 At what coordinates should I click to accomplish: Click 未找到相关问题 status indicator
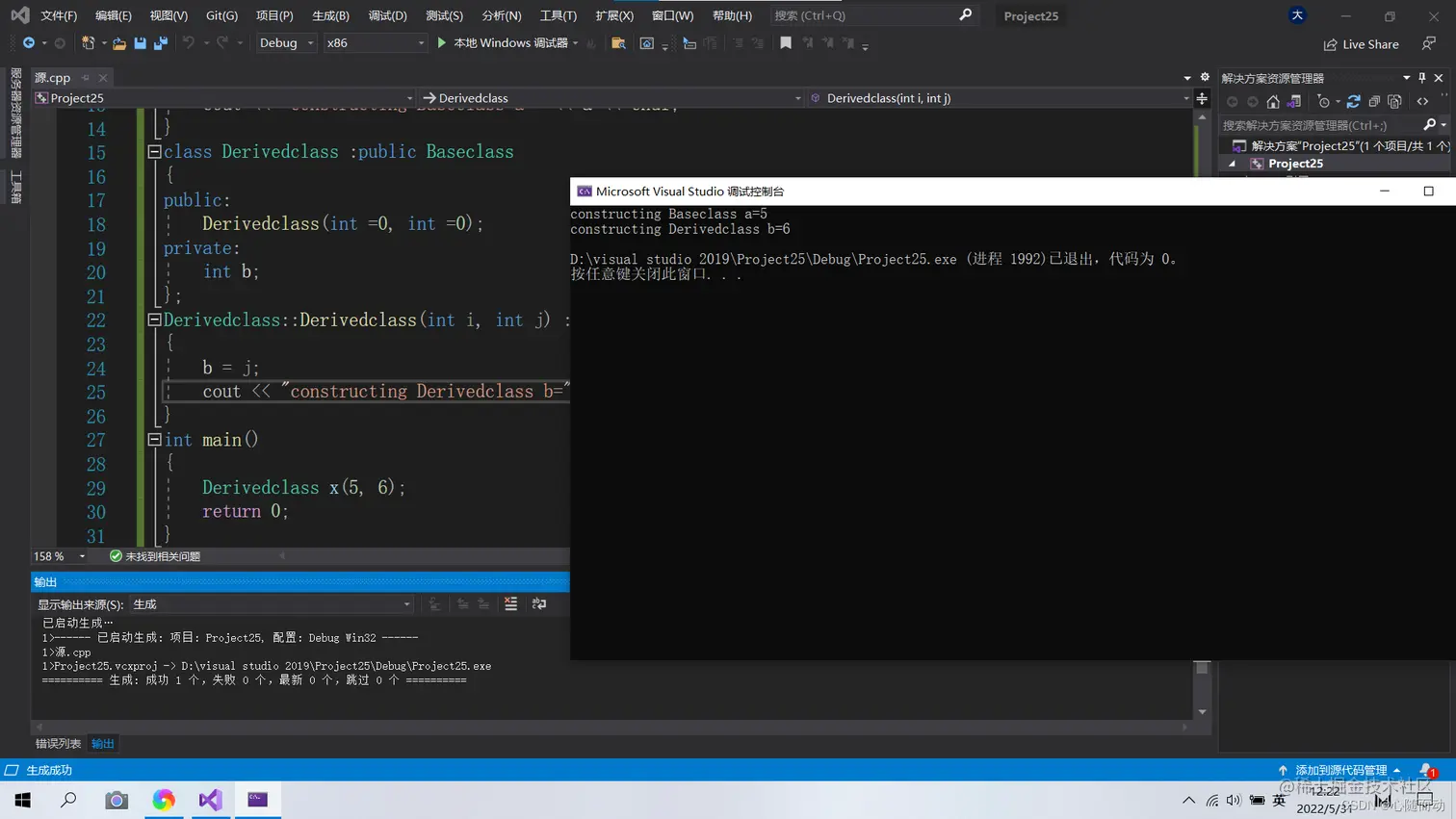pos(155,556)
